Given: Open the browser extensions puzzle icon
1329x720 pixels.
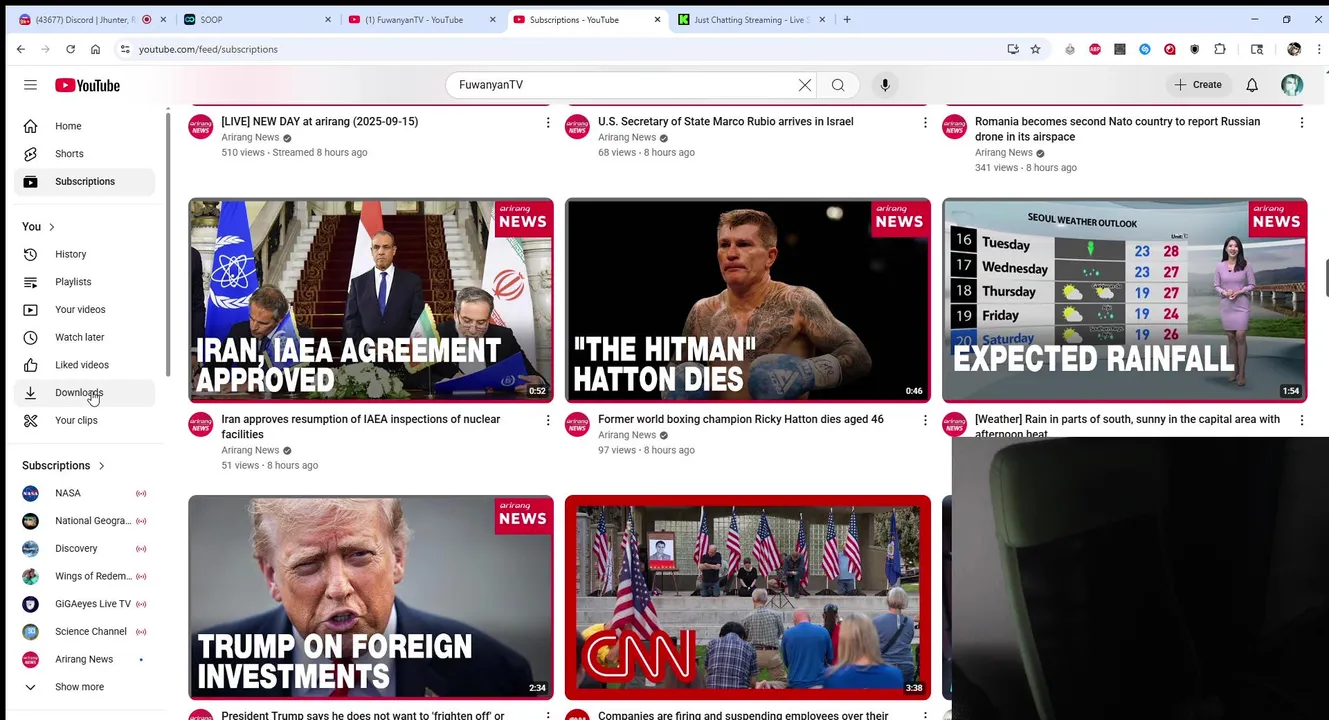Looking at the screenshot, I should 1220,49.
